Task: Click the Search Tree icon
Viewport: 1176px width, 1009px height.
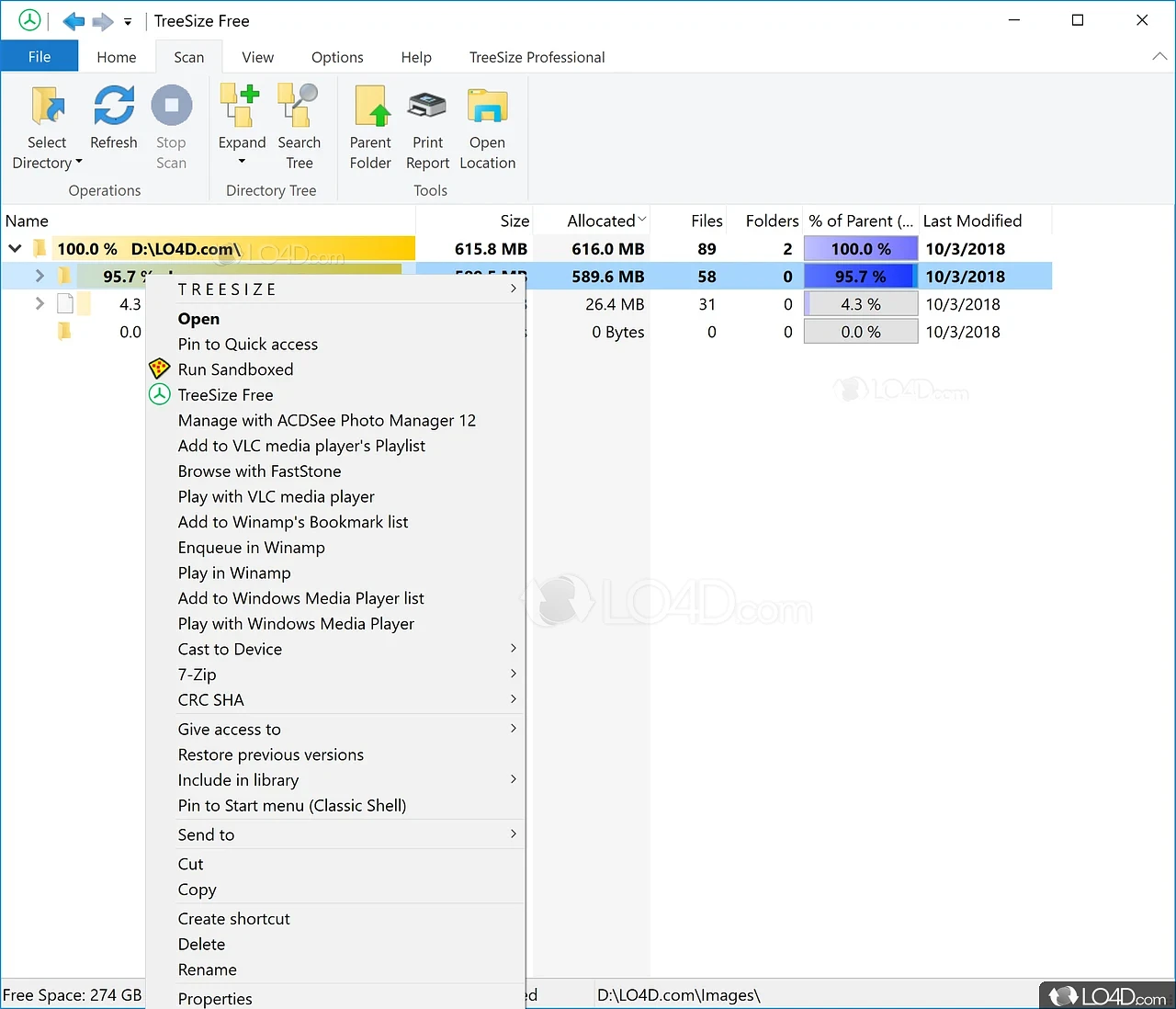Action: pos(299,107)
